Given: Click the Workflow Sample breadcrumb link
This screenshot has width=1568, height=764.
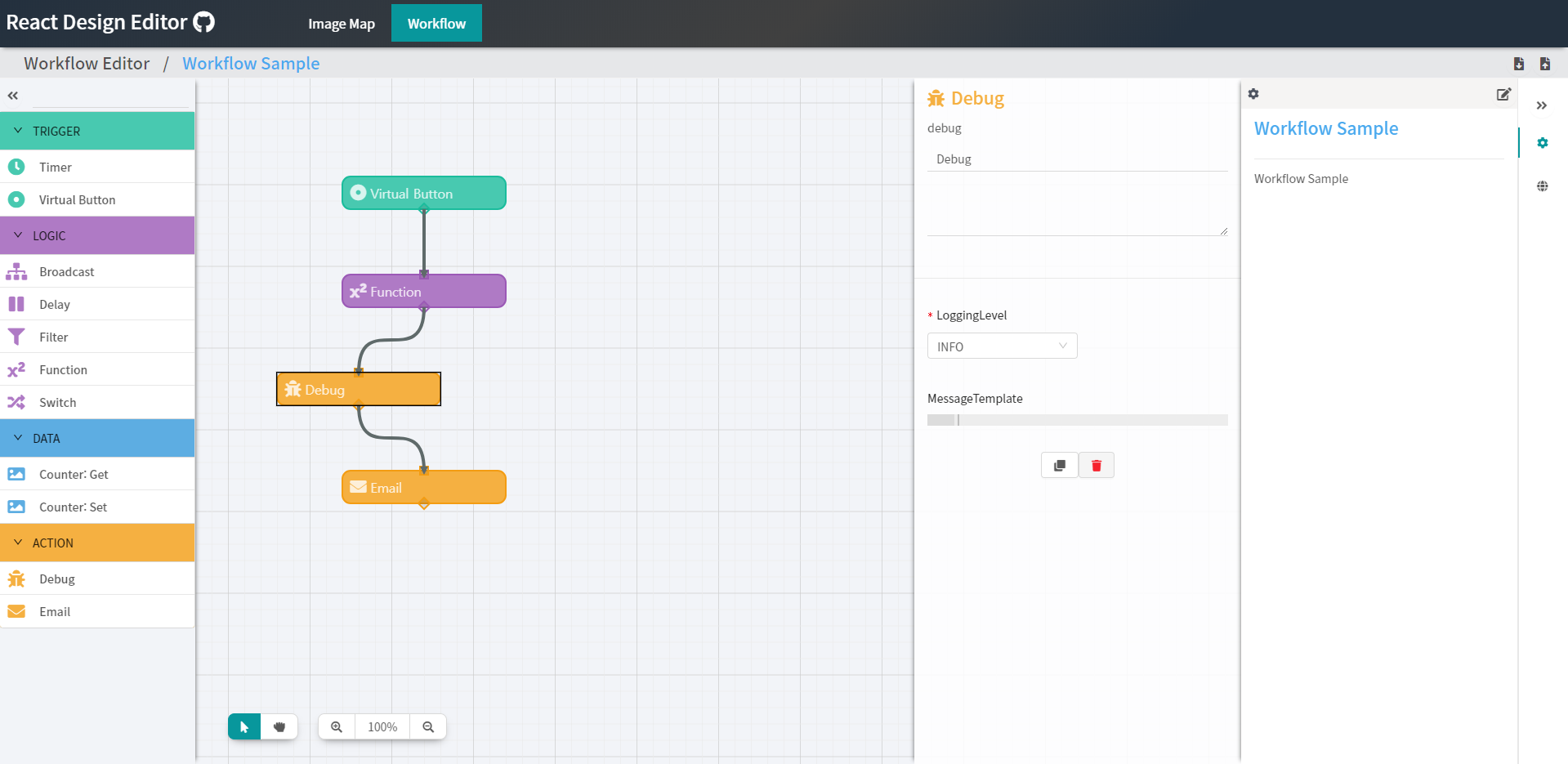Looking at the screenshot, I should pyautogui.click(x=251, y=64).
